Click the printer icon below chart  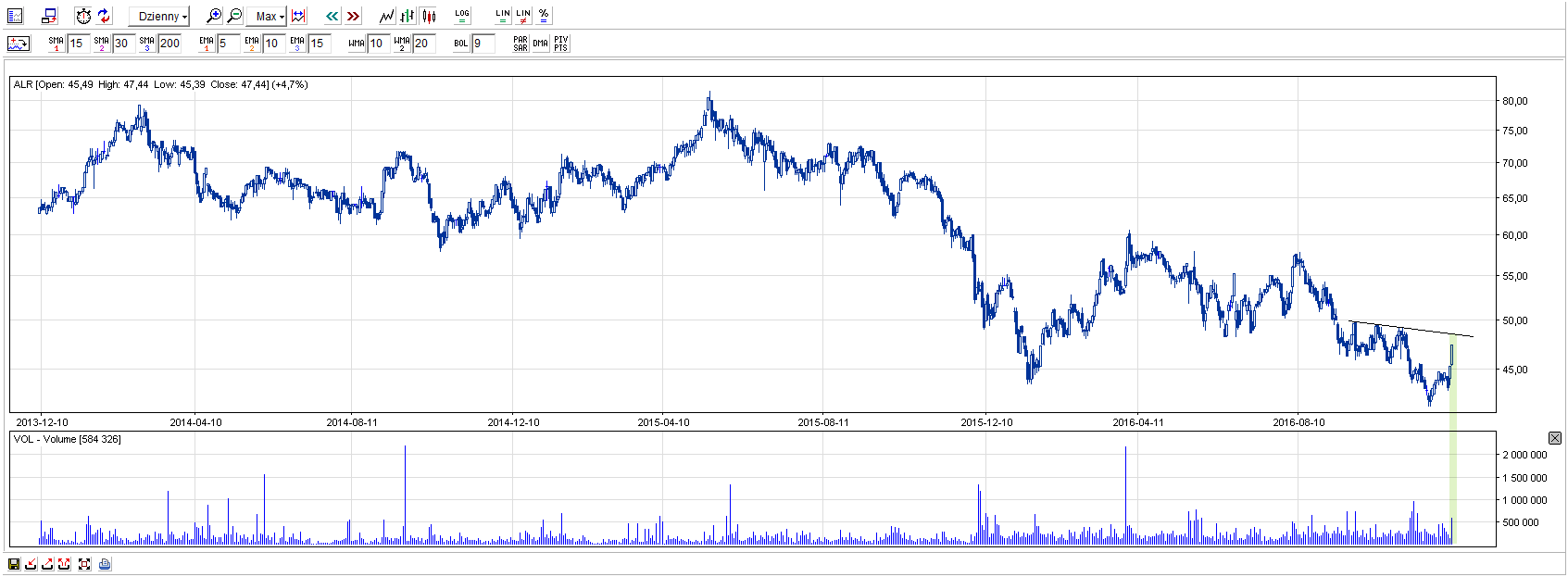pos(105,564)
